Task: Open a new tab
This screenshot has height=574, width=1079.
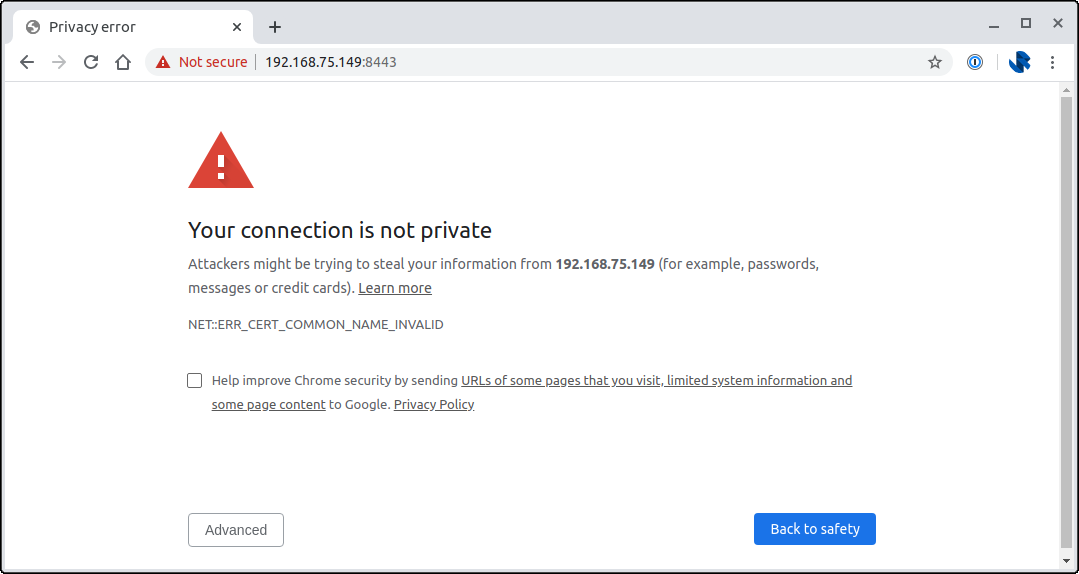Action: click(x=275, y=27)
